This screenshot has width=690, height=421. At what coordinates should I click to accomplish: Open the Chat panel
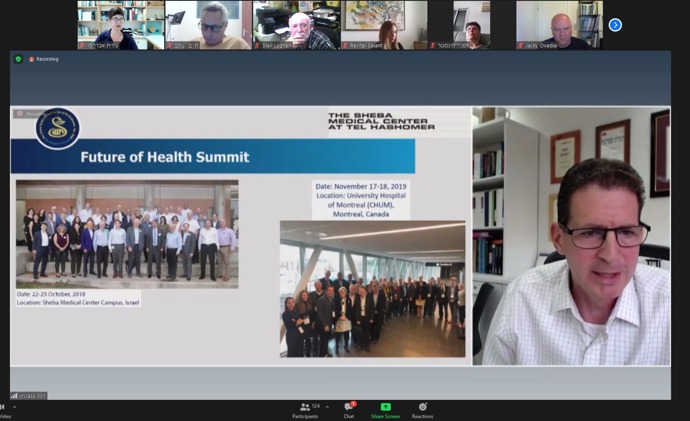click(349, 409)
